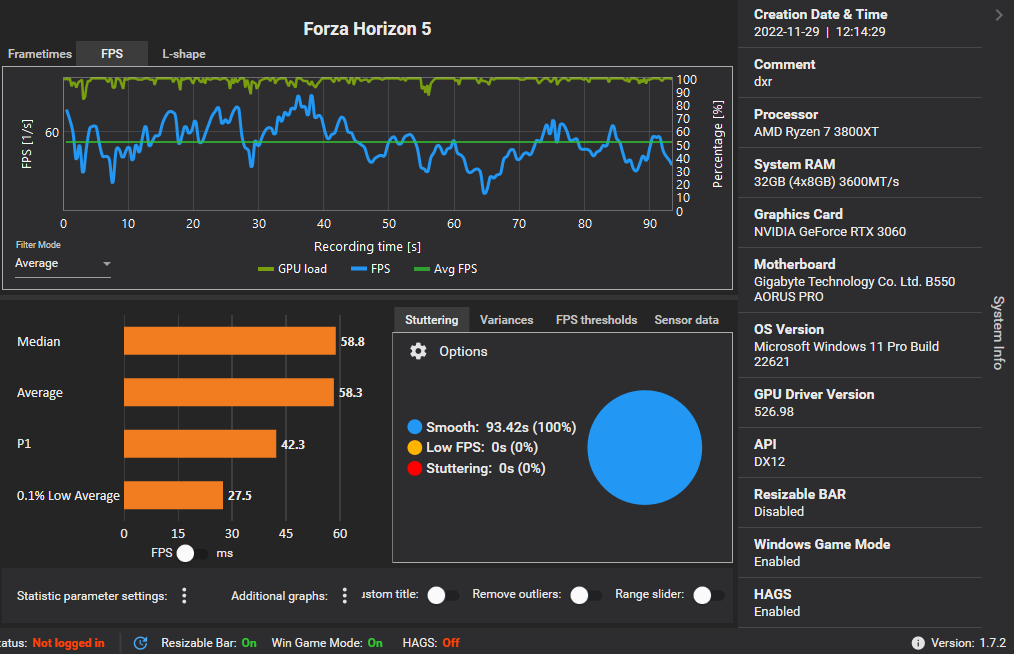The width and height of the screenshot is (1014, 654).
Task: Click the Avg FPS legend entry
Action: [x=446, y=269]
